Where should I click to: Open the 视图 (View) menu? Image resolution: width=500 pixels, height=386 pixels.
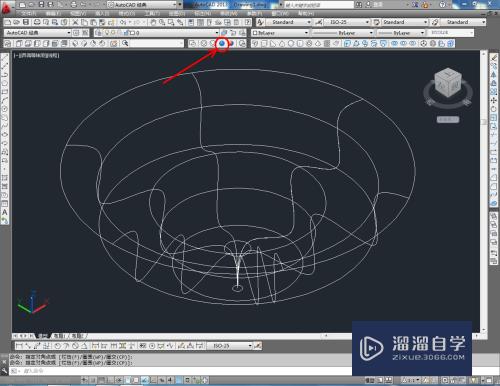coord(79,14)
